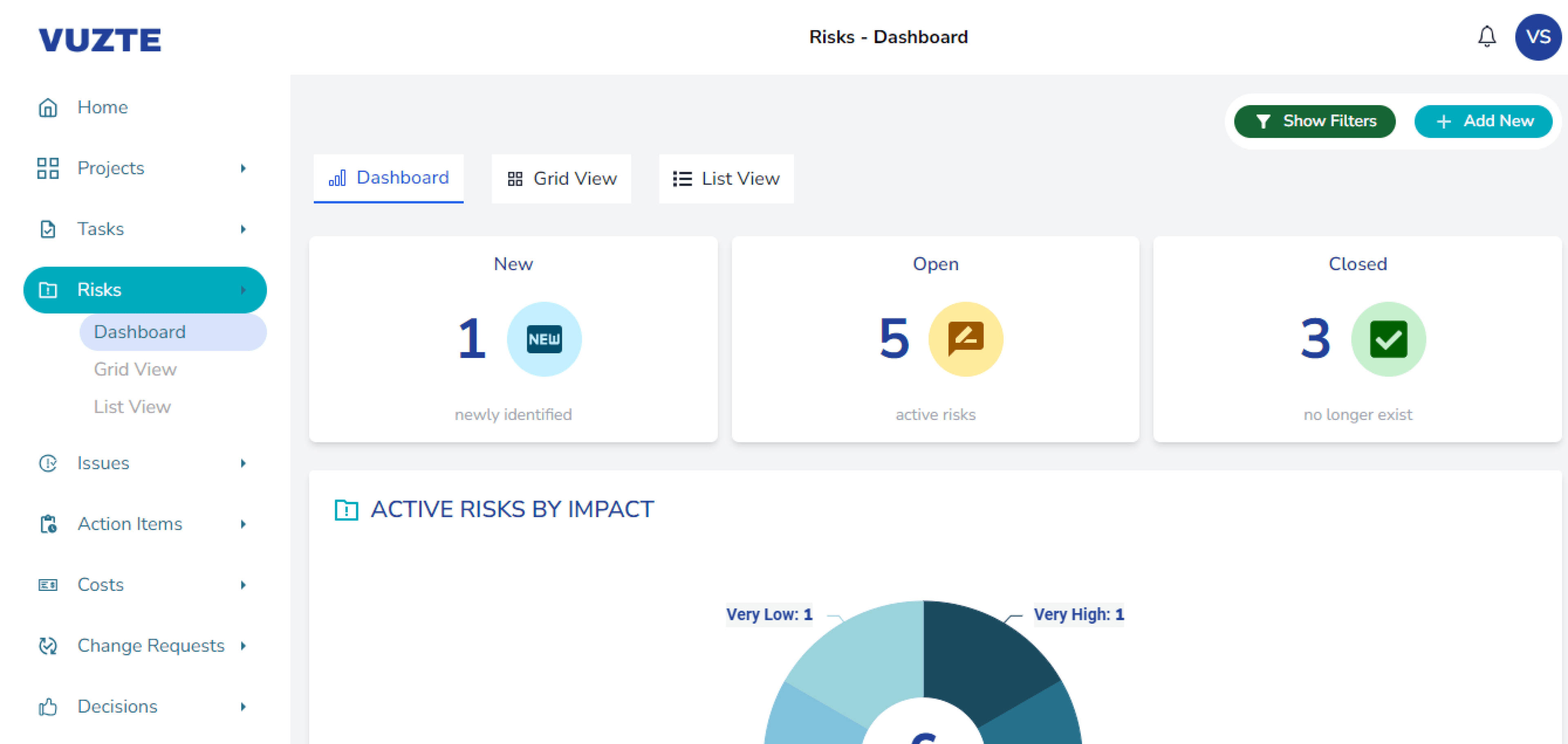Image resolution: width=1568 pixels, height=744 pixels.
Task: Click the Risks folder icon in sidebar
Action: 48,290
